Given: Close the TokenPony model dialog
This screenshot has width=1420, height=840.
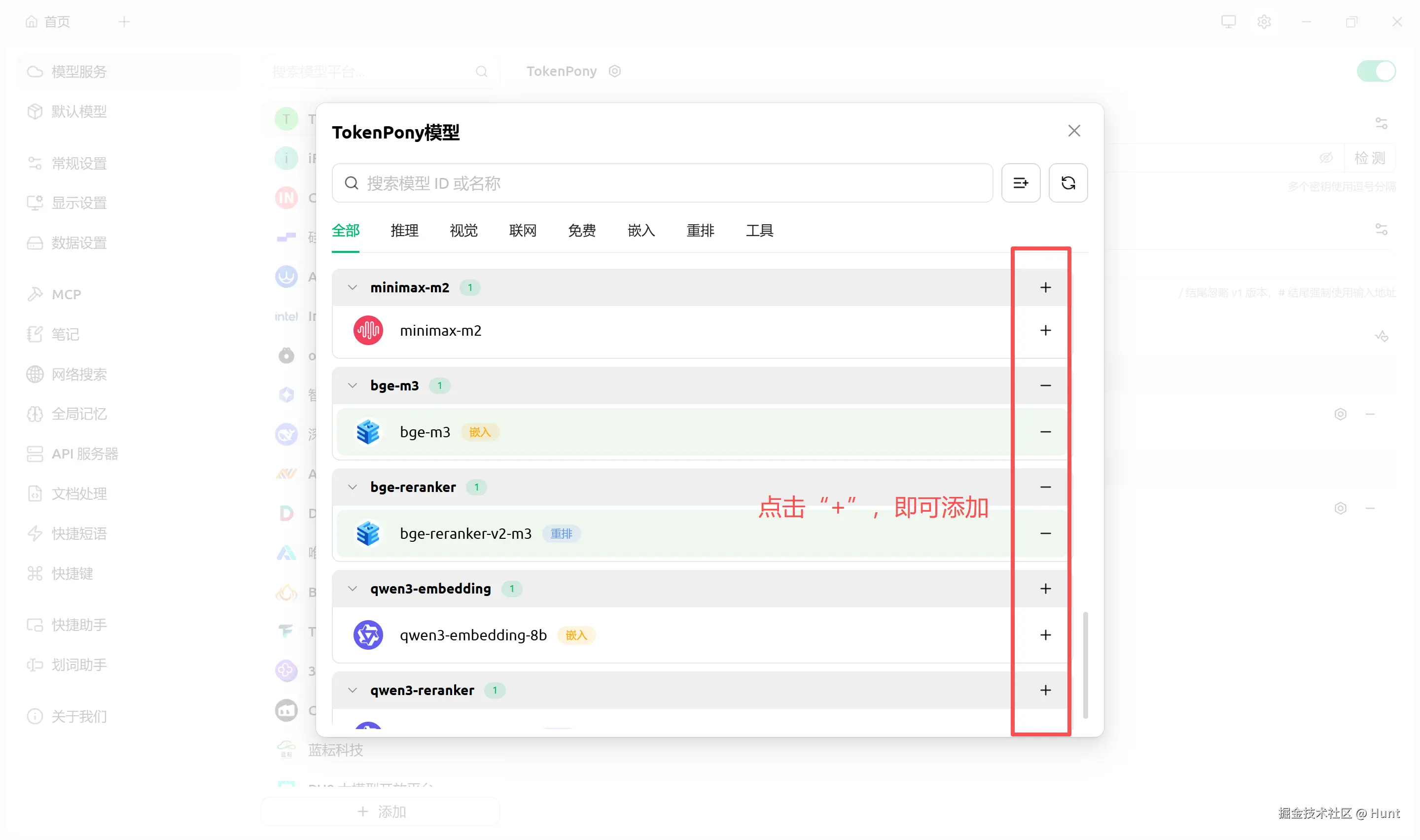Looking at the screenshot, I should pos(1074,131).
